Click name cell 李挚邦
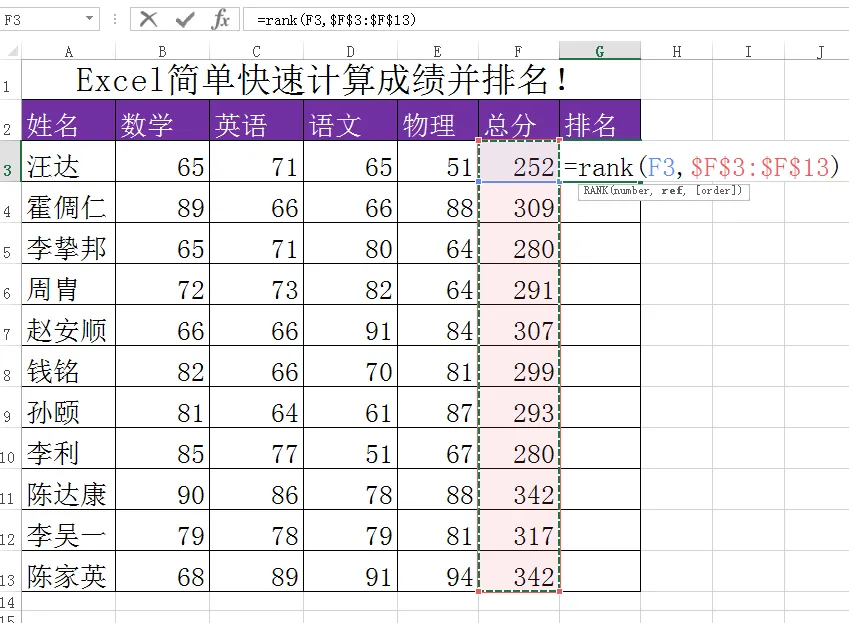This screenshot has height=623, width=849. [x=68, y=244]
